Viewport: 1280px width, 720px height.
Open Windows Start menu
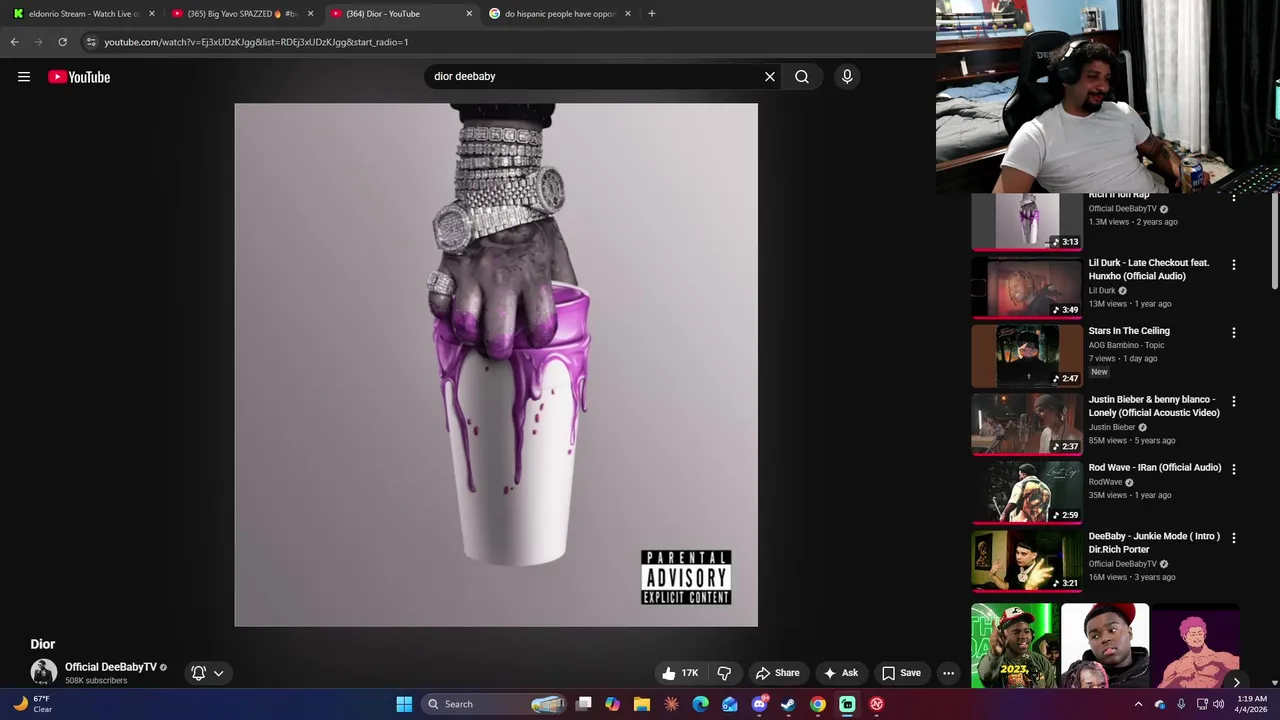point(404,704)
